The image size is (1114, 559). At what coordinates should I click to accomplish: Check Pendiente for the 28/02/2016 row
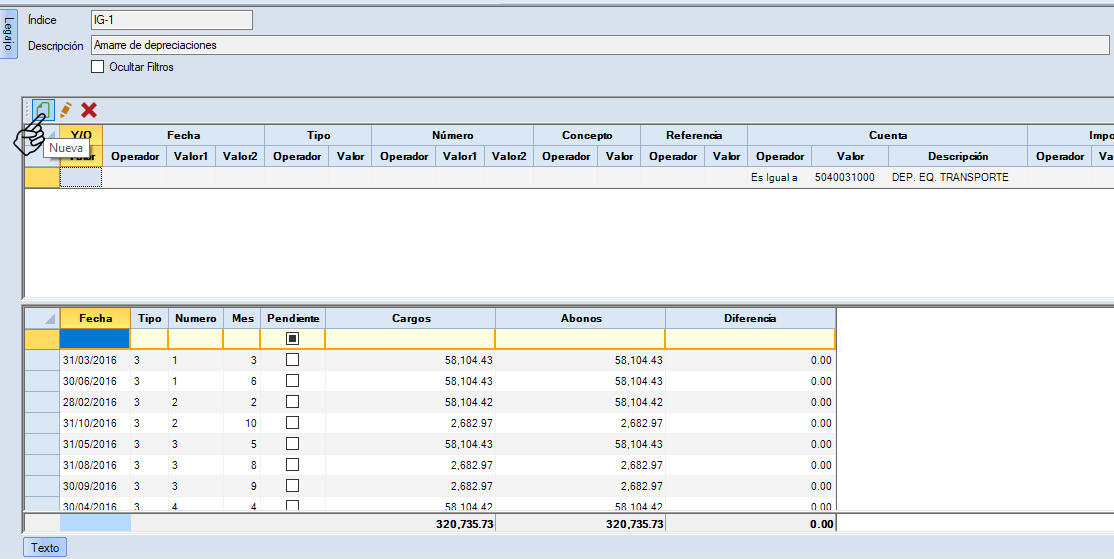point(292,402)
